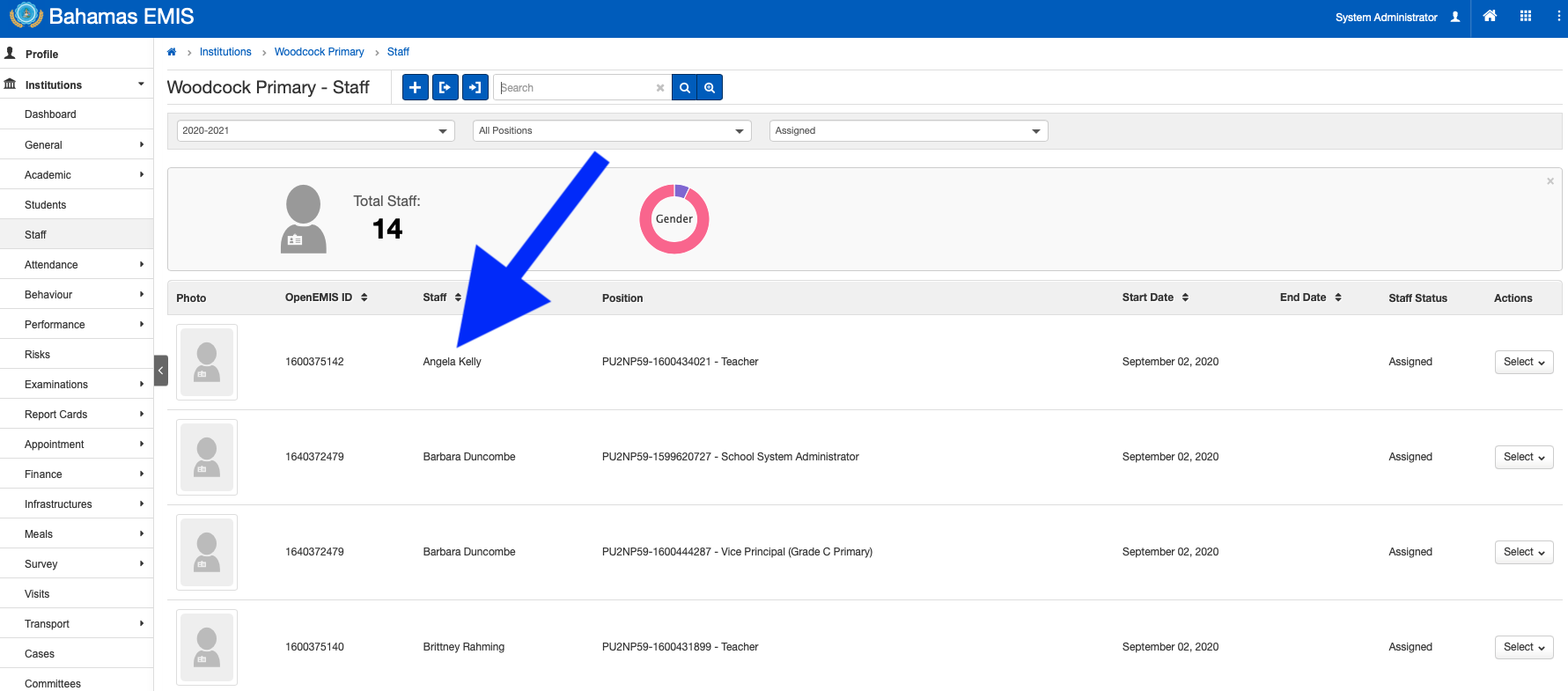Go to Institutions breadcrumb link
This screenshot has width=1568, height=691.
[225, 52]
